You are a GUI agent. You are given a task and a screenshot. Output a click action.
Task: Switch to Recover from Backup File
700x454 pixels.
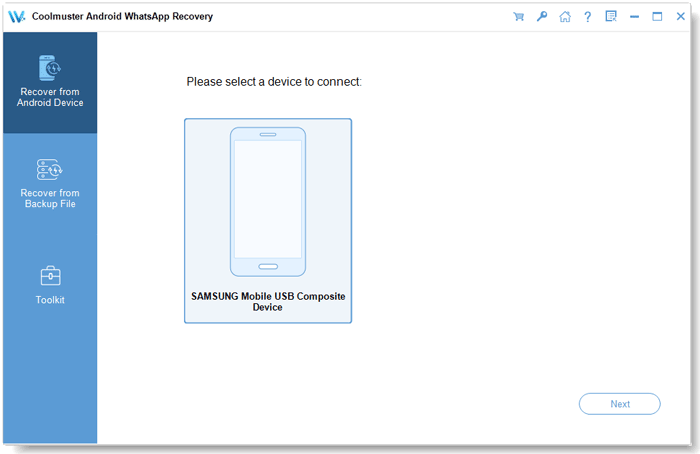pos(50,183)
